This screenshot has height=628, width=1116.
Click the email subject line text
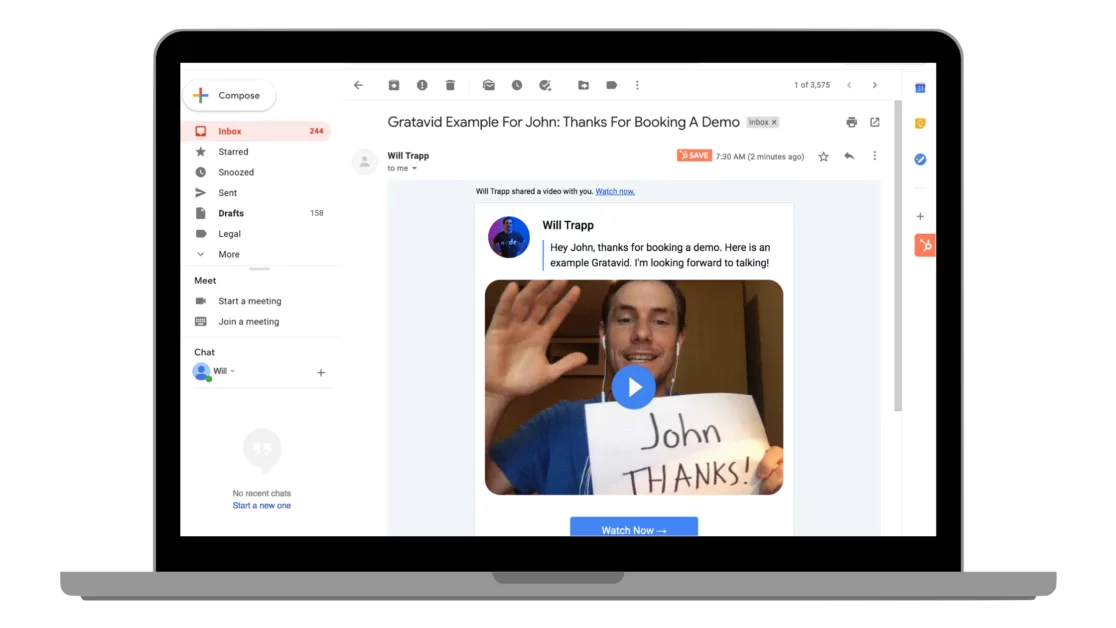563,122
